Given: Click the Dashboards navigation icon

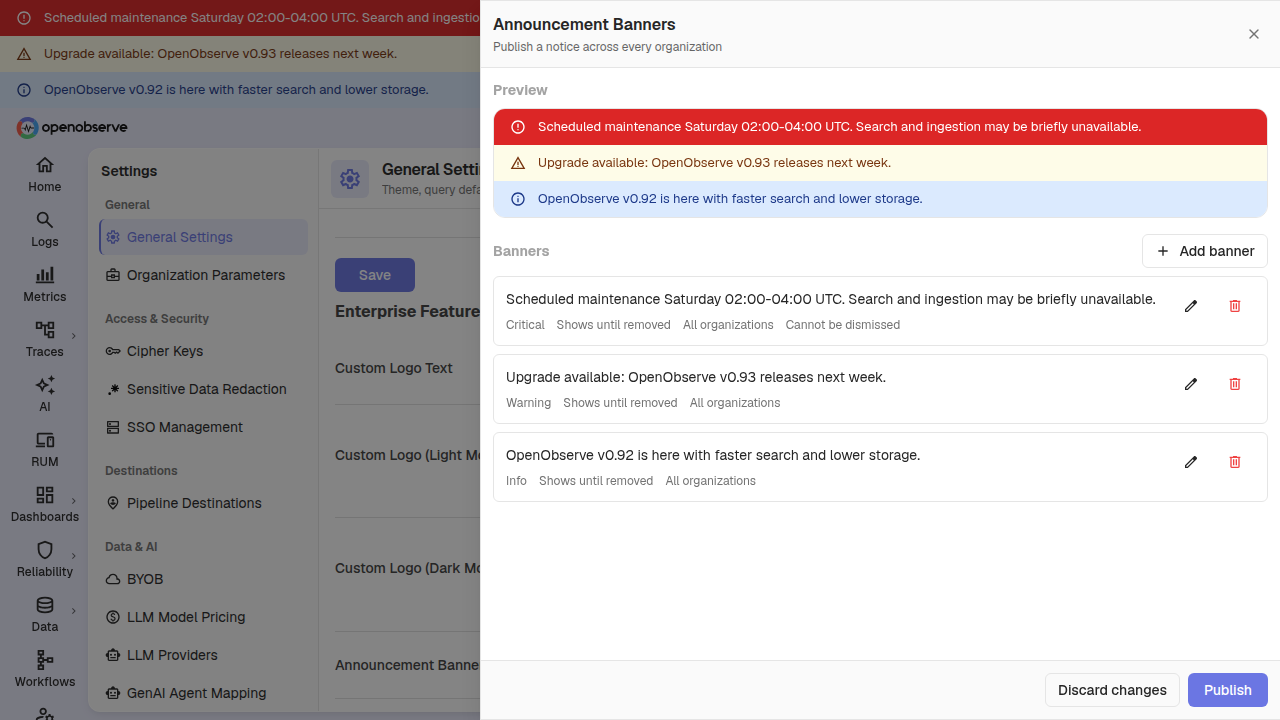Looking at the screenshot, I should click(x=45, y=495).
